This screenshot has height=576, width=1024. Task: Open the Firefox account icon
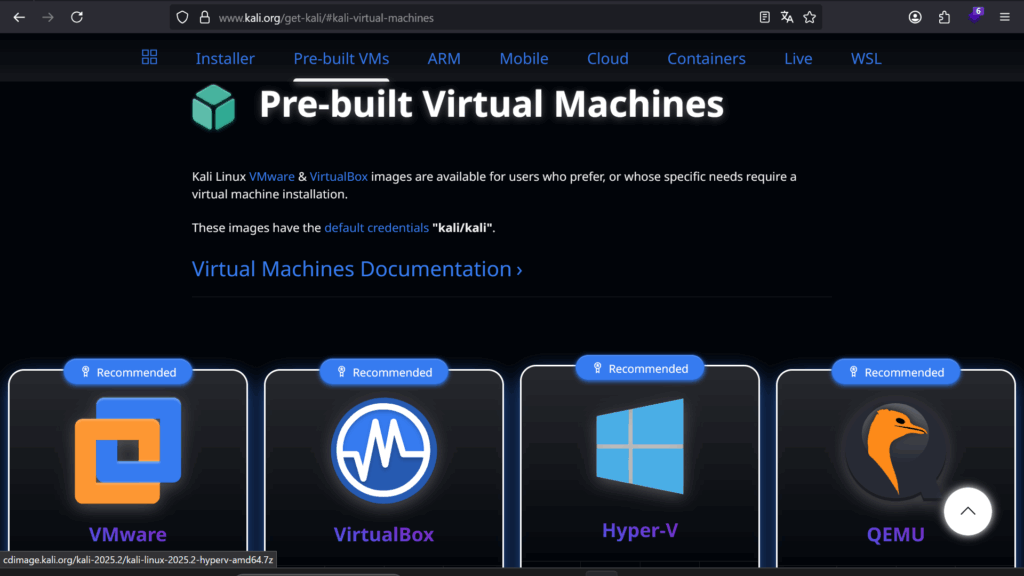pyautogui.click(x=915, y=18)
